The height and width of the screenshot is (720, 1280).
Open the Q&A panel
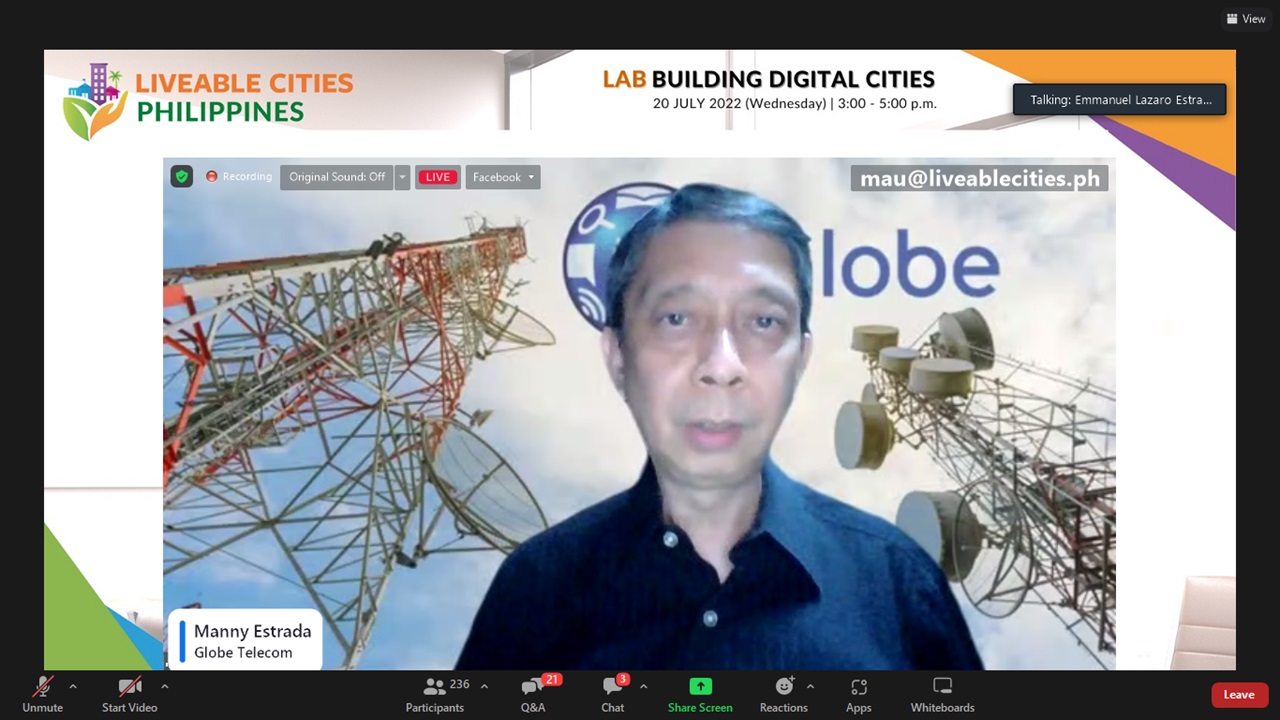[x=533, y=694]
